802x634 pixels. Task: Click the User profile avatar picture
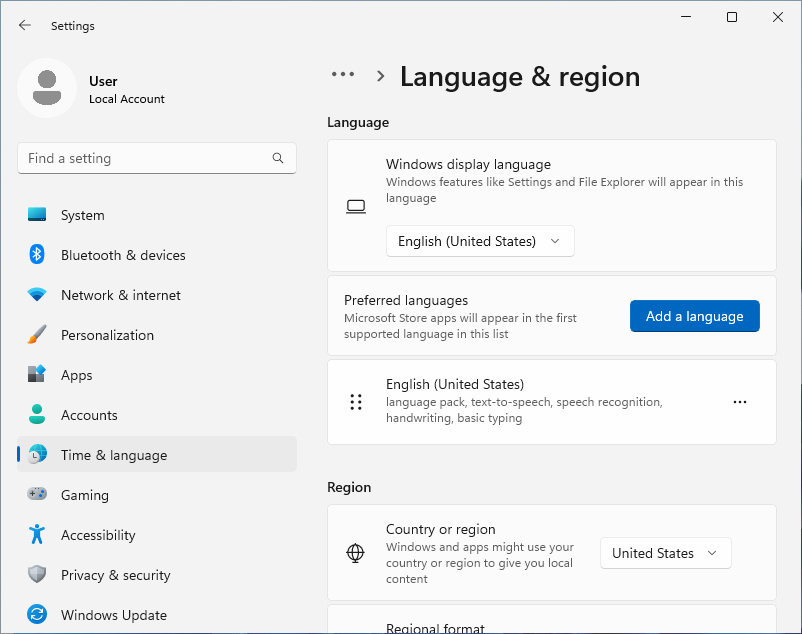coord(47,88)
